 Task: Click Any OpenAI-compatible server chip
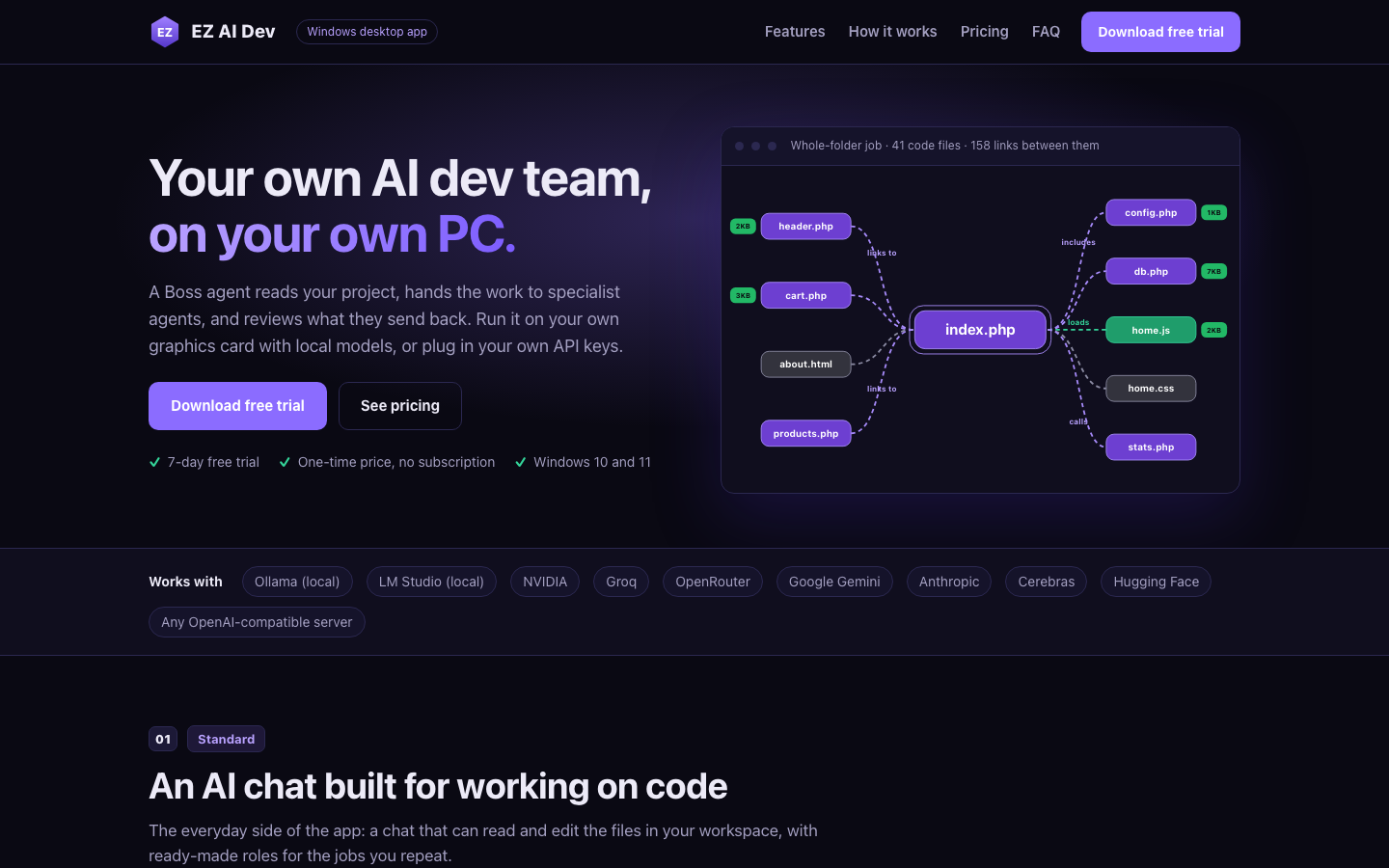tap(257, 622)
